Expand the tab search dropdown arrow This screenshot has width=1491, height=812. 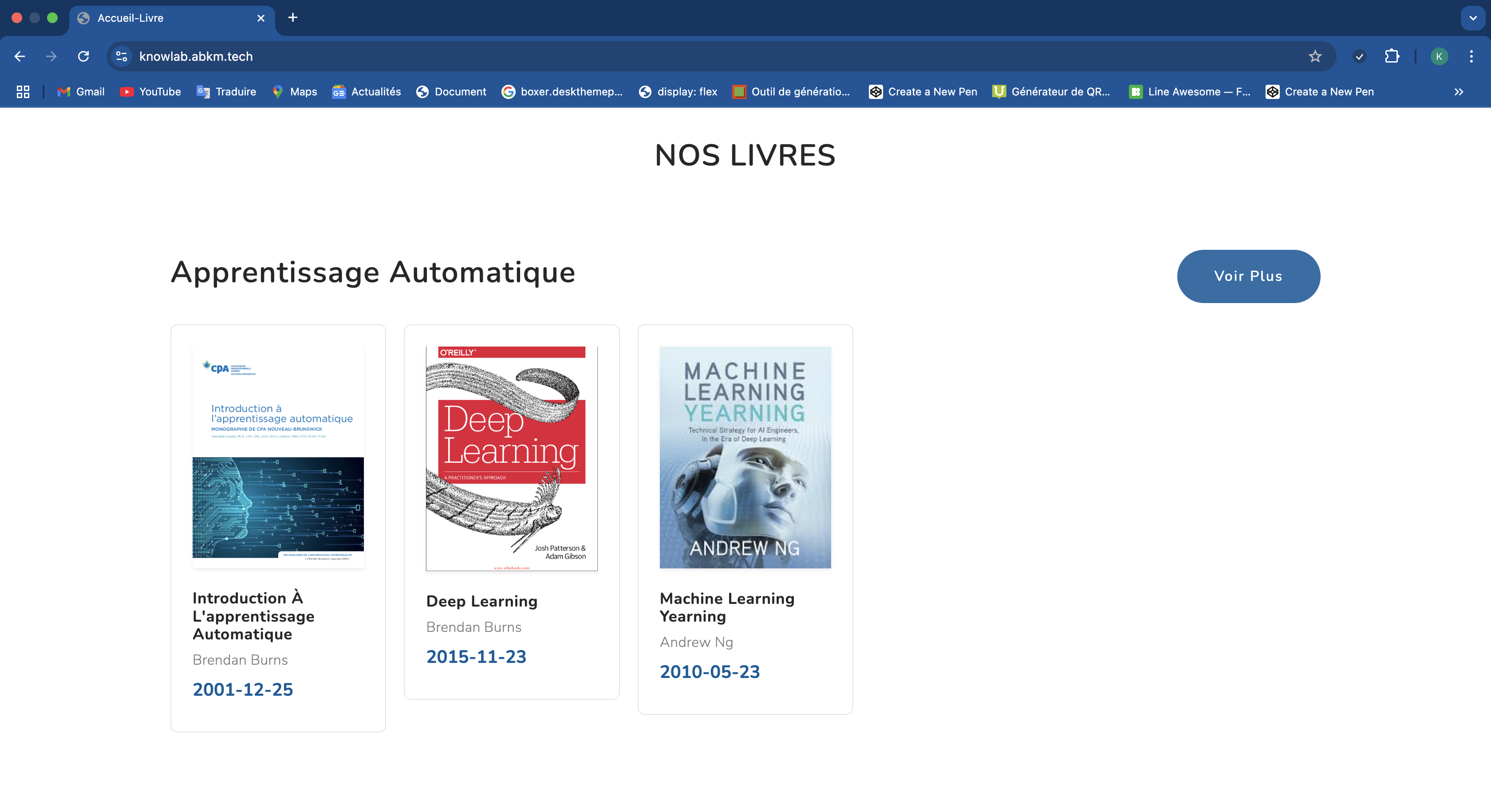[x=1472, y=18]
